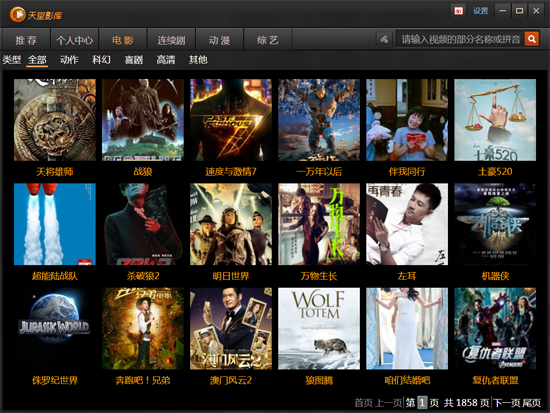The image size is (550, 413).
Task: Minimize the 天堂影库 window
Action: coord(503,11)
